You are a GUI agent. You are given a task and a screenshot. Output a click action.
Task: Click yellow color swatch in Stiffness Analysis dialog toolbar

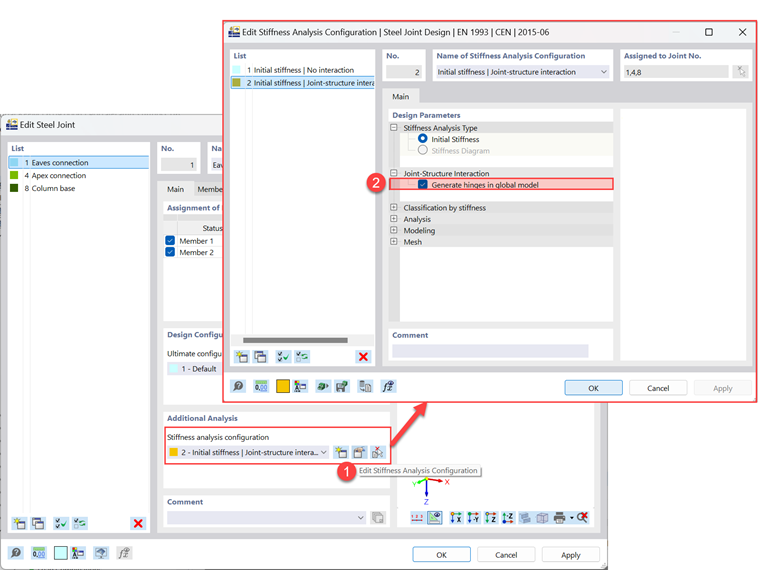click(x=283, y=386)
